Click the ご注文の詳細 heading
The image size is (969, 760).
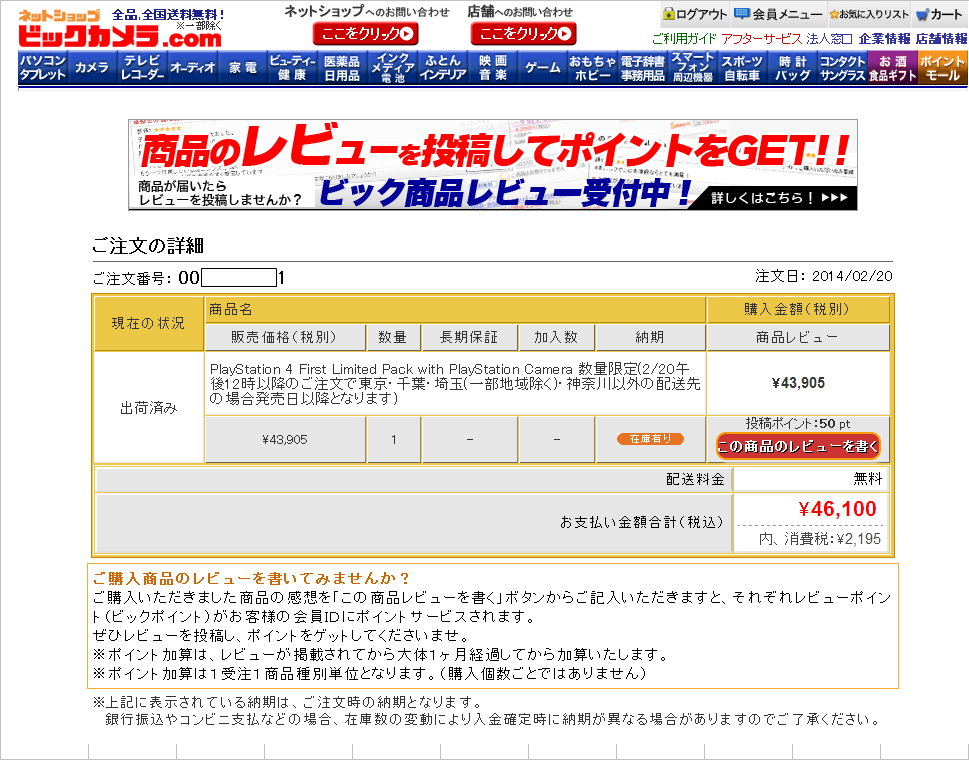(x=148, y=246)
